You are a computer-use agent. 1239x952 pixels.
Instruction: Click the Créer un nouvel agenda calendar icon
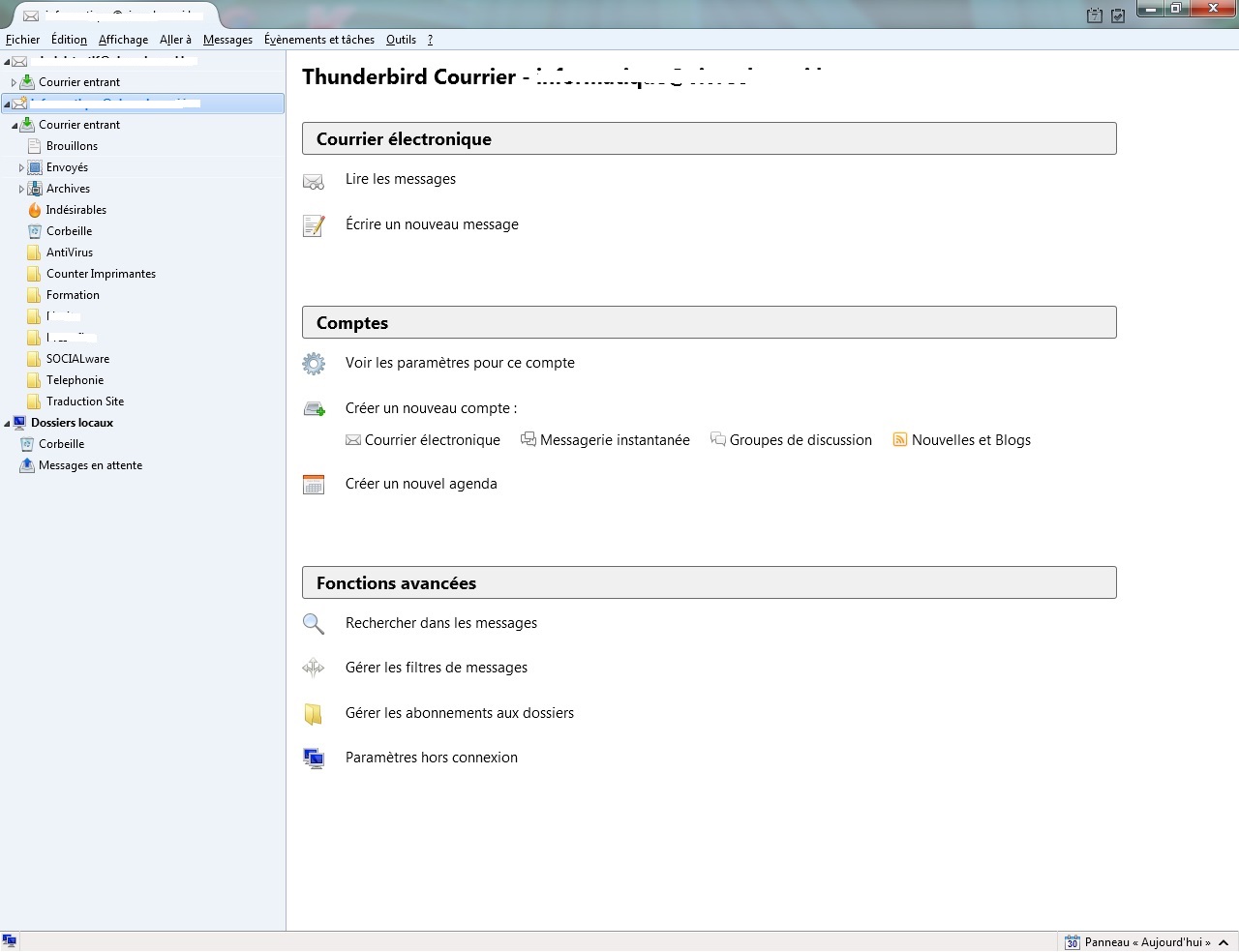(314, 485)
